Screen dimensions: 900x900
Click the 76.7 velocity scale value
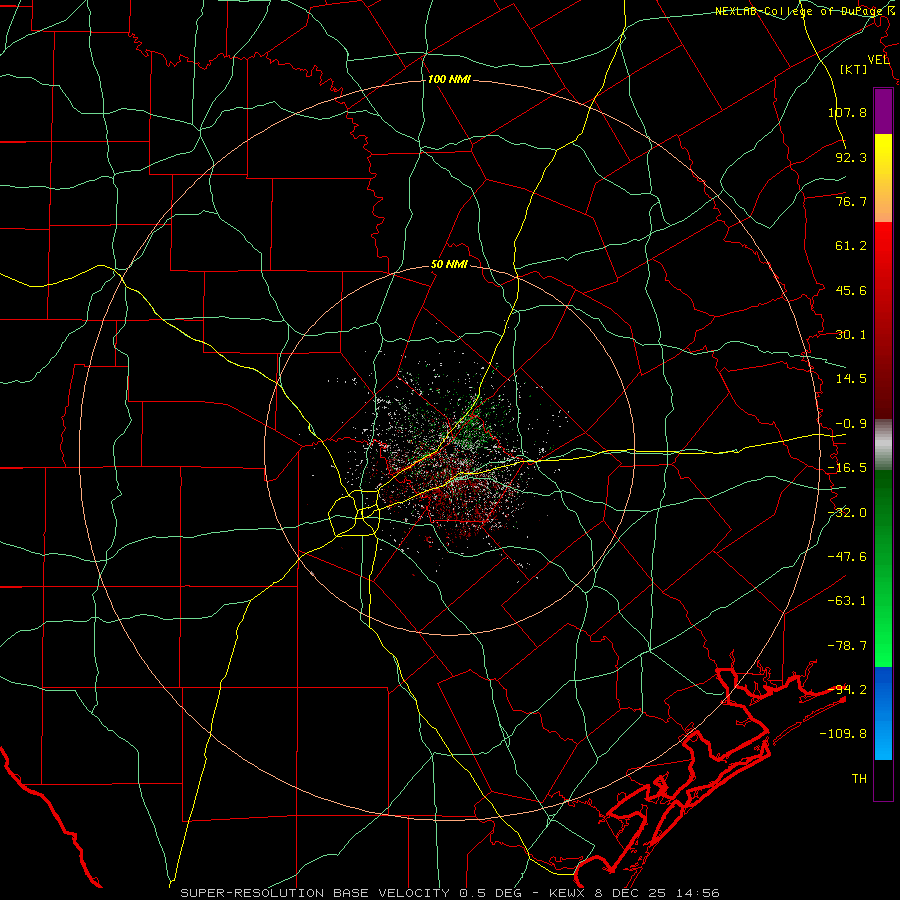tap(851, 201)
